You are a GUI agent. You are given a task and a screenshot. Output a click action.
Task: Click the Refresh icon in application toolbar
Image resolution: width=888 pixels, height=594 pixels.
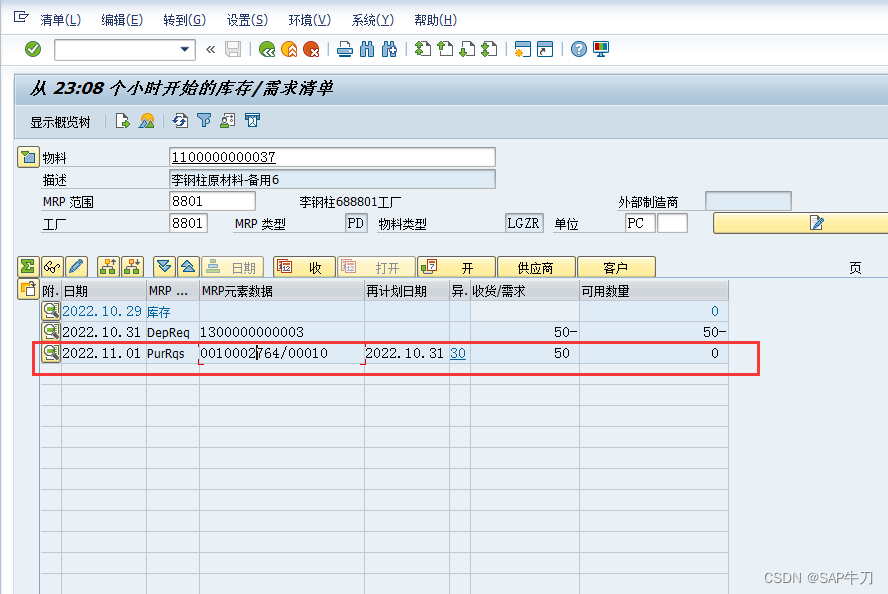[180, 121]
